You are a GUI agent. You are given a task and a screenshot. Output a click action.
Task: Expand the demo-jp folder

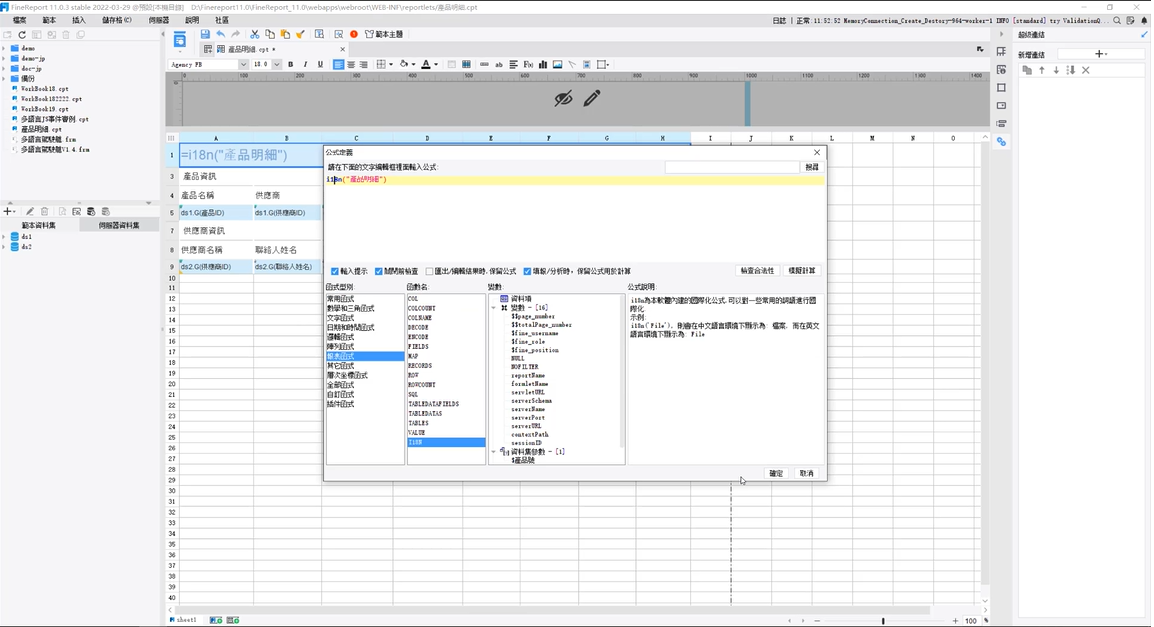tap(4, 58)
